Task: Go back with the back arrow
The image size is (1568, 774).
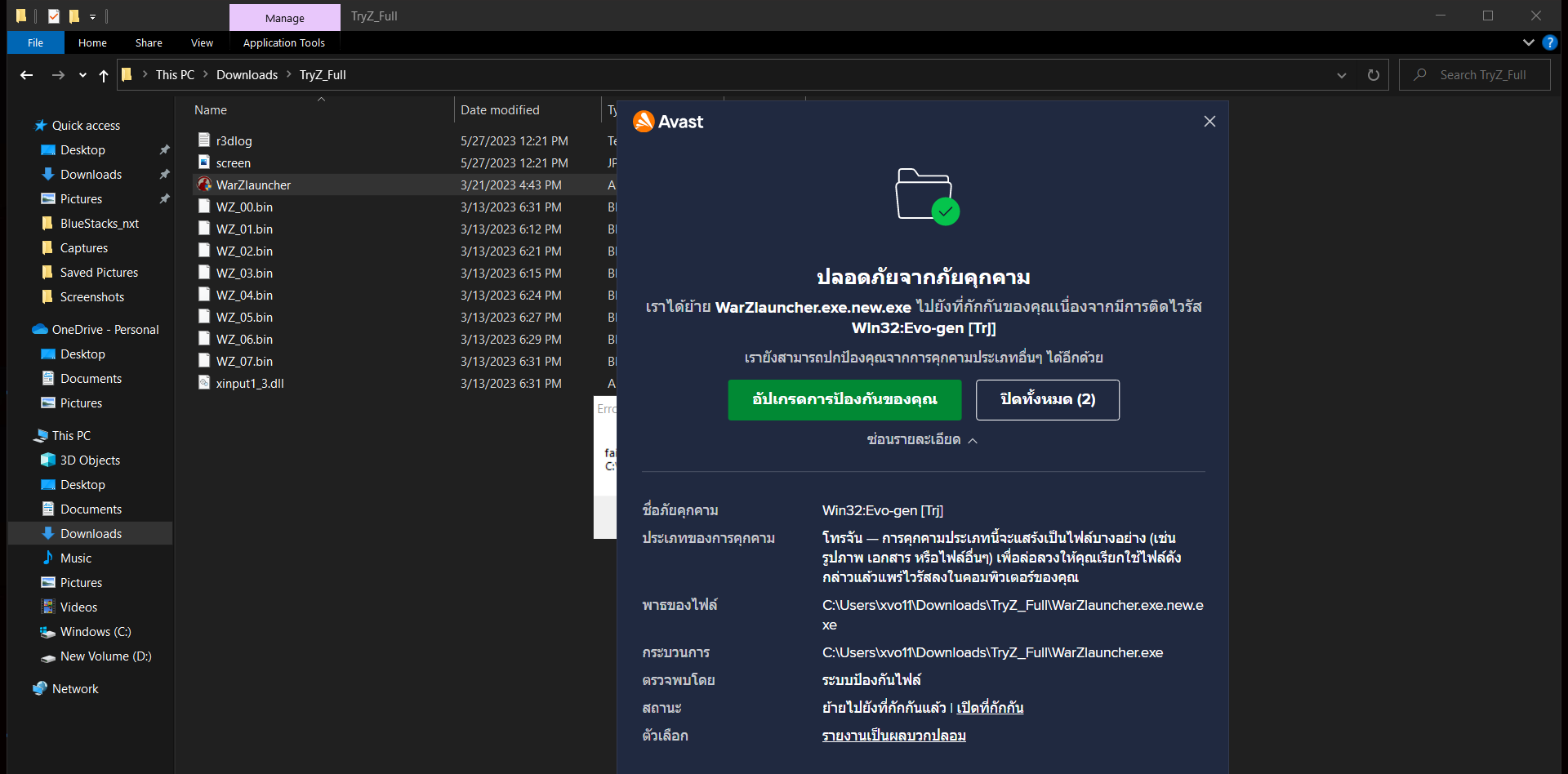Action: tap(26, 75)
